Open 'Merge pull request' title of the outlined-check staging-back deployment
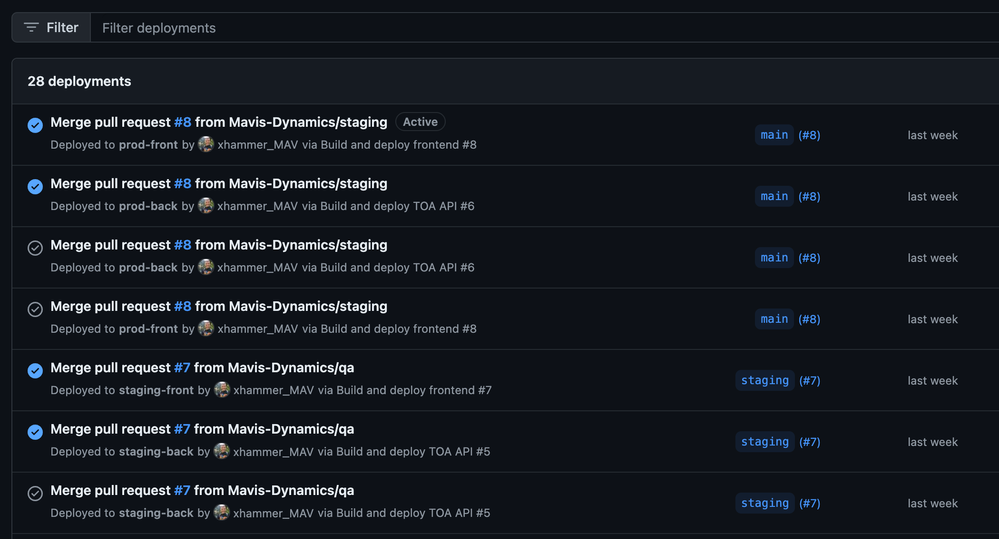Screen dimensions: 999x539 click(x=202, y=491)
